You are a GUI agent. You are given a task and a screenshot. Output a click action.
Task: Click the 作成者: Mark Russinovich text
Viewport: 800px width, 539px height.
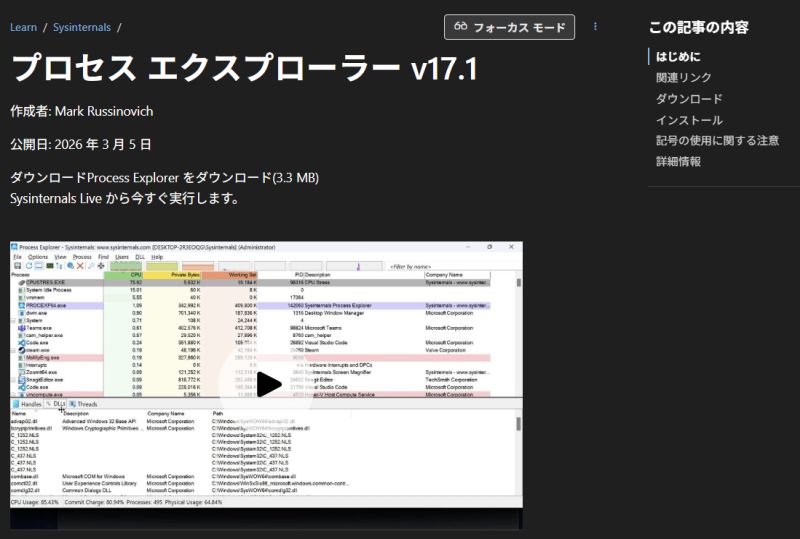coord(82,111)
